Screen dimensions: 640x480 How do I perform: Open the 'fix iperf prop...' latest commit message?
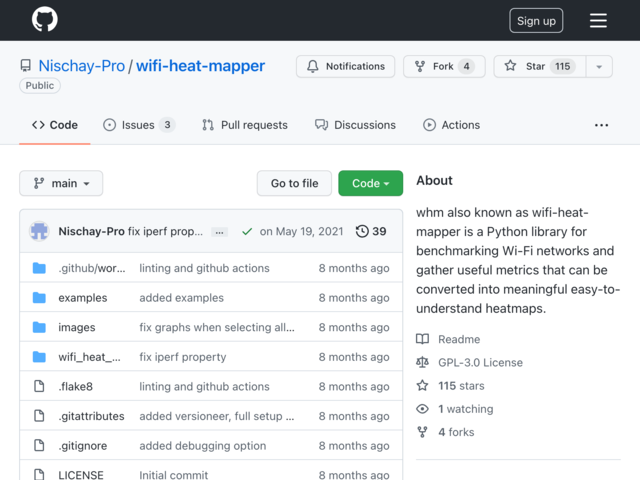(x=165, y=231)
